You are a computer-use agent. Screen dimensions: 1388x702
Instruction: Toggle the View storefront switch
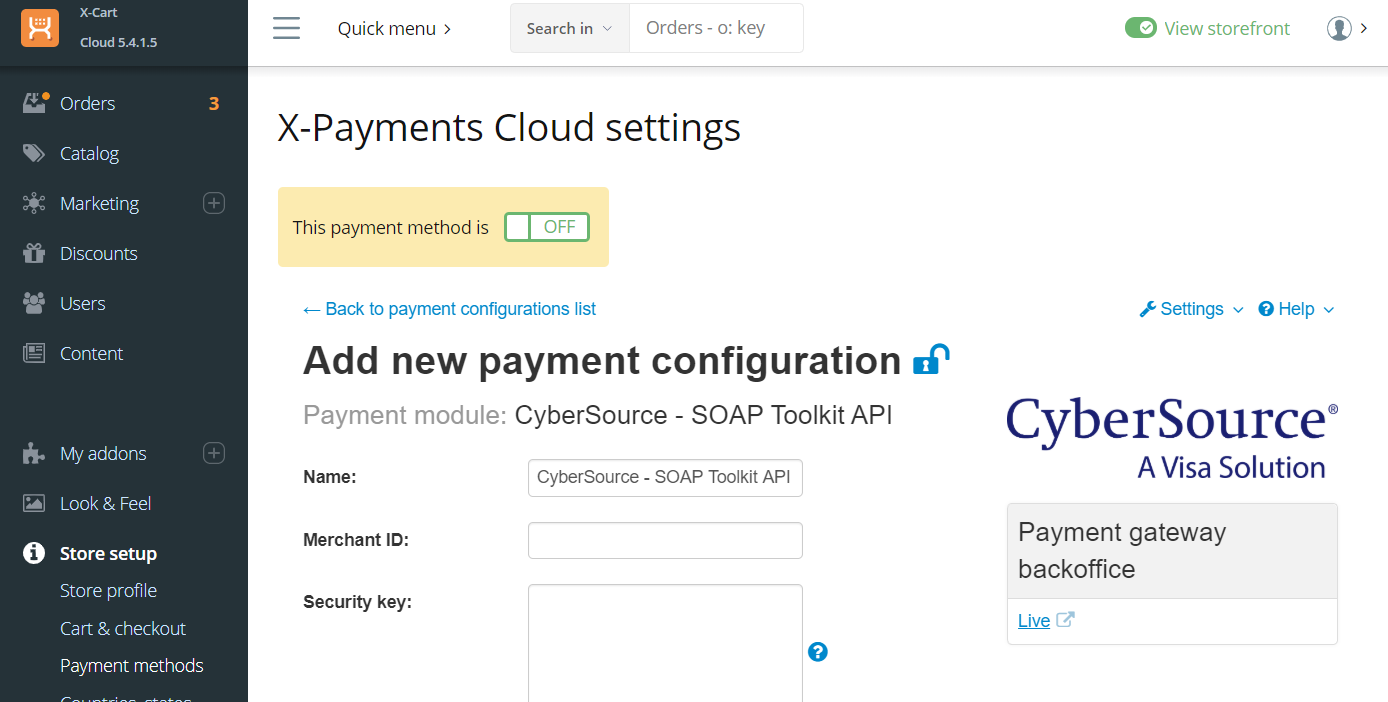pos(1141,28)
